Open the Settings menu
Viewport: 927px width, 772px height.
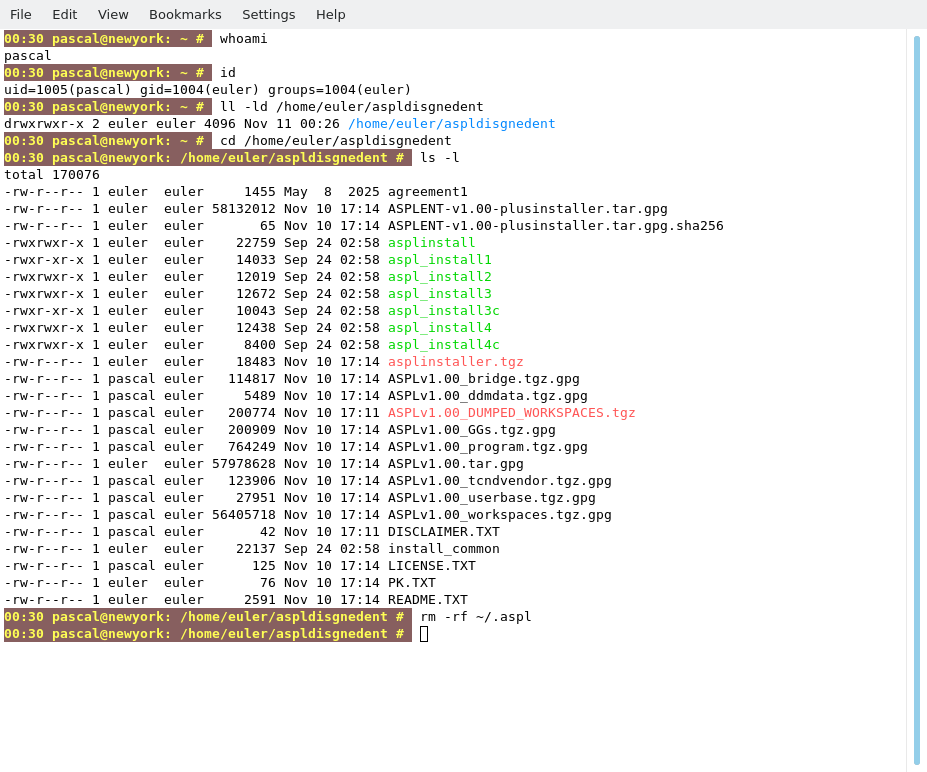pos(268,14)
